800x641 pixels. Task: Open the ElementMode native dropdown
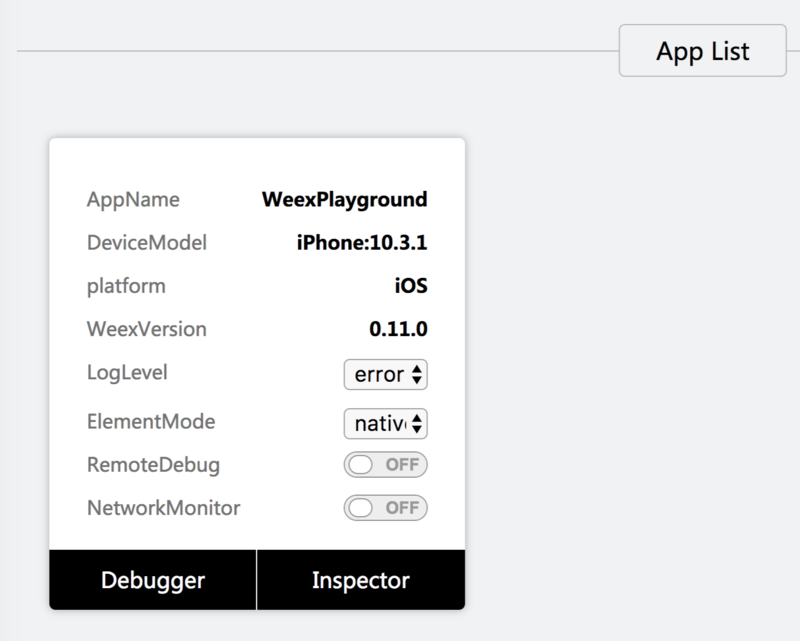pyautogui.click(x=386, y=424)
